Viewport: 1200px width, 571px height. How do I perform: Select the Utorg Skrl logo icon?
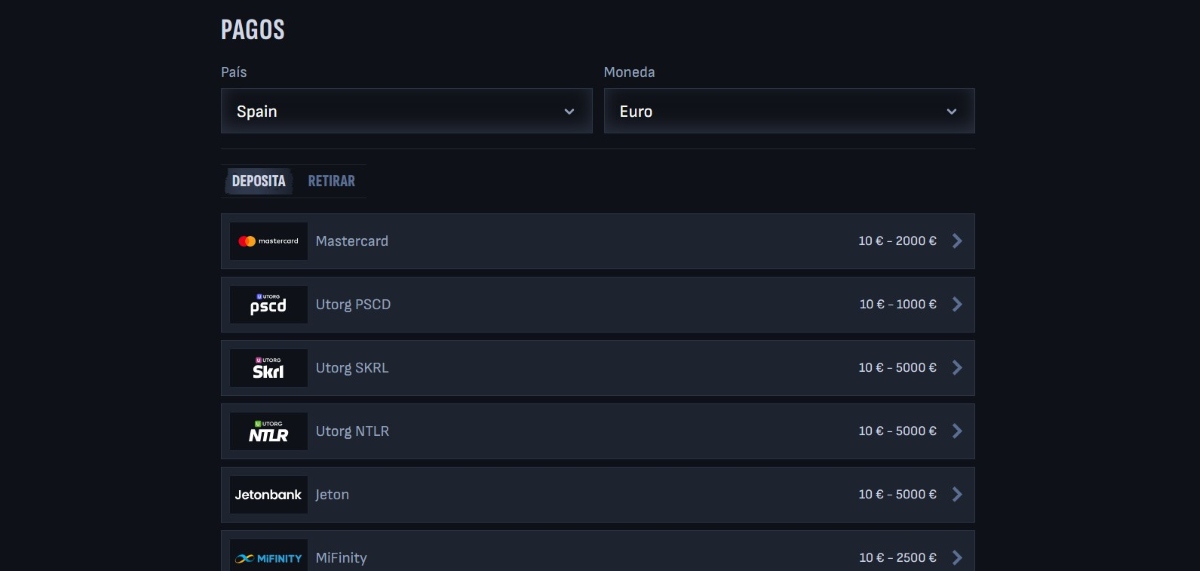point(268,368)
